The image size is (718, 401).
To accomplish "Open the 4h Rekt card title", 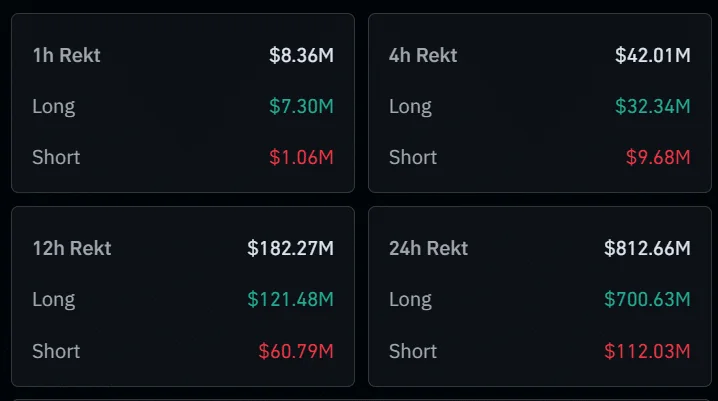I will pyautogui.click(x=423, y=55).
